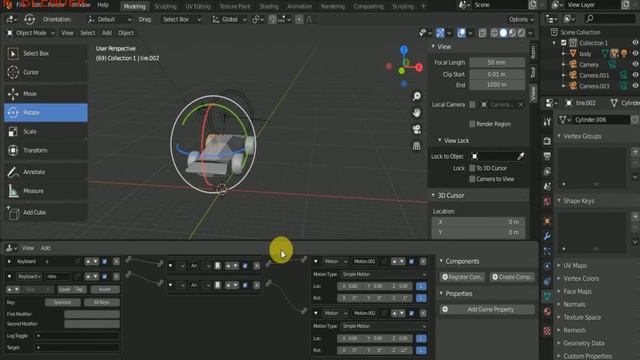
Task: Switch to the Sculpting workspace tab
Action: (x=165, y=6)
